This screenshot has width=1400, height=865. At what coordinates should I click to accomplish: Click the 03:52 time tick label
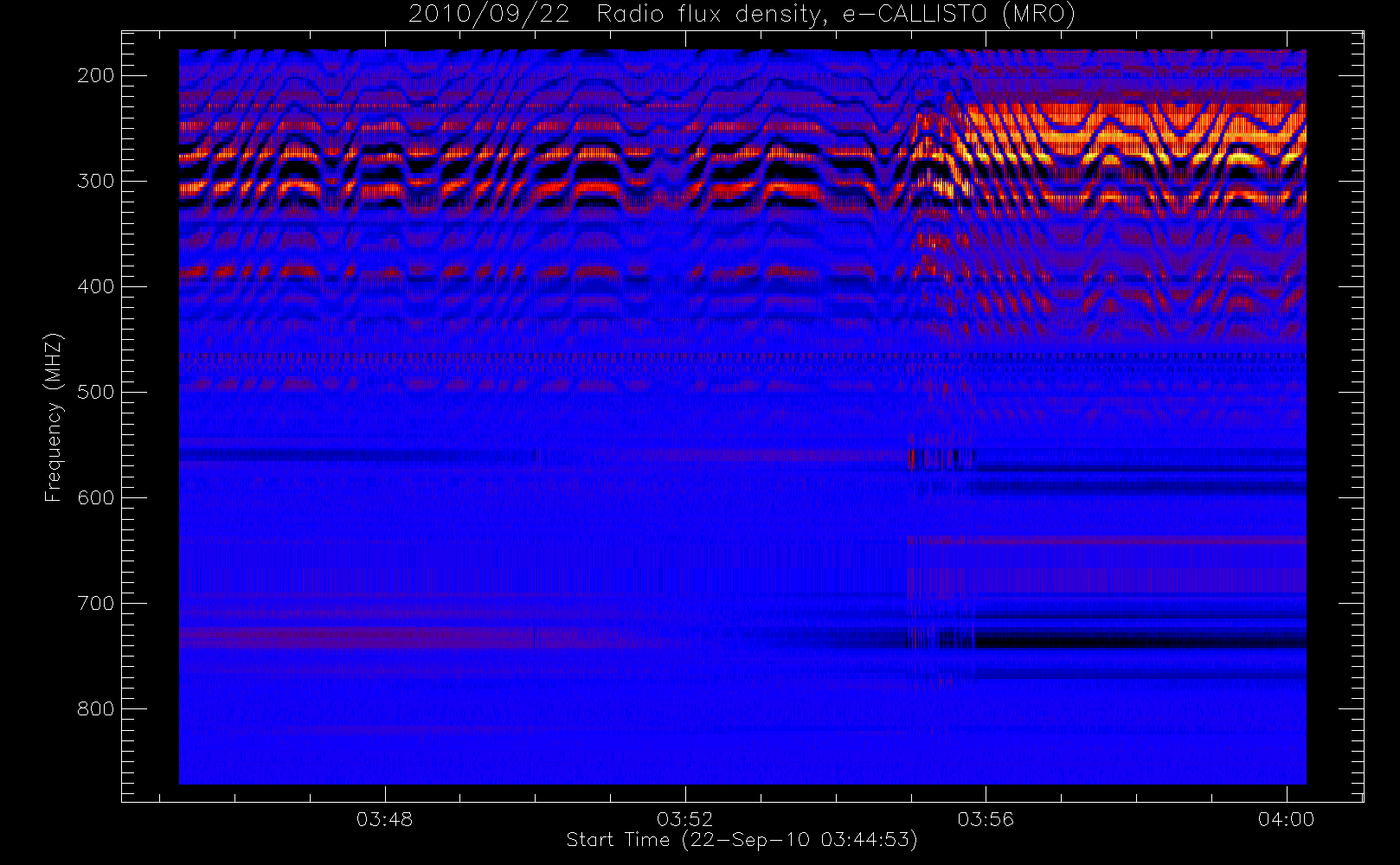[x=684, y=819]
